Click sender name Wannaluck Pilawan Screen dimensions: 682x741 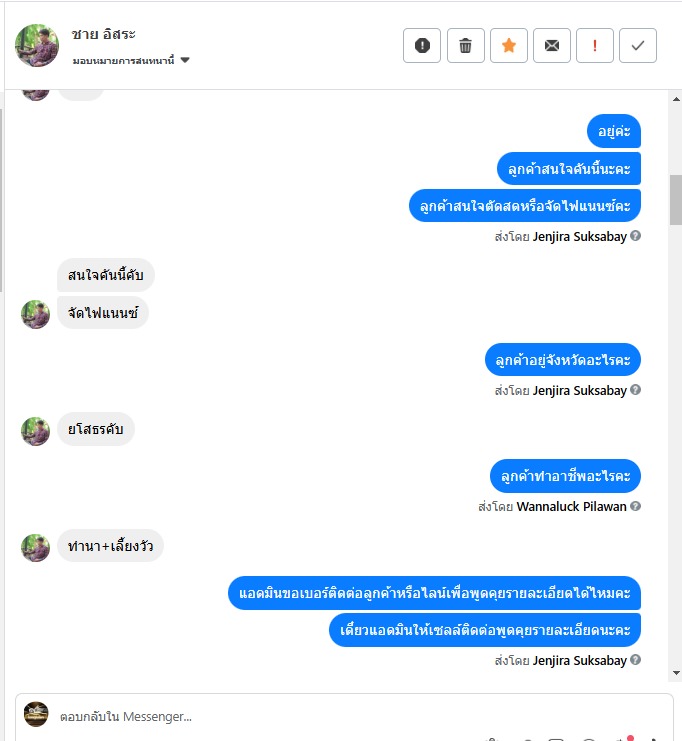[x=571, y=506]
